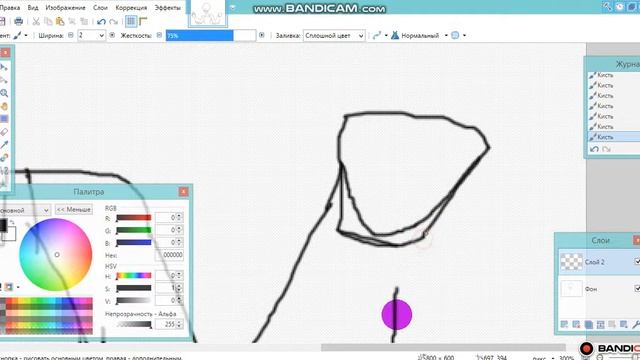The image size is (640, 360).
Task: Add a new layer in Слои panel
Action: [x=564, y=324]
